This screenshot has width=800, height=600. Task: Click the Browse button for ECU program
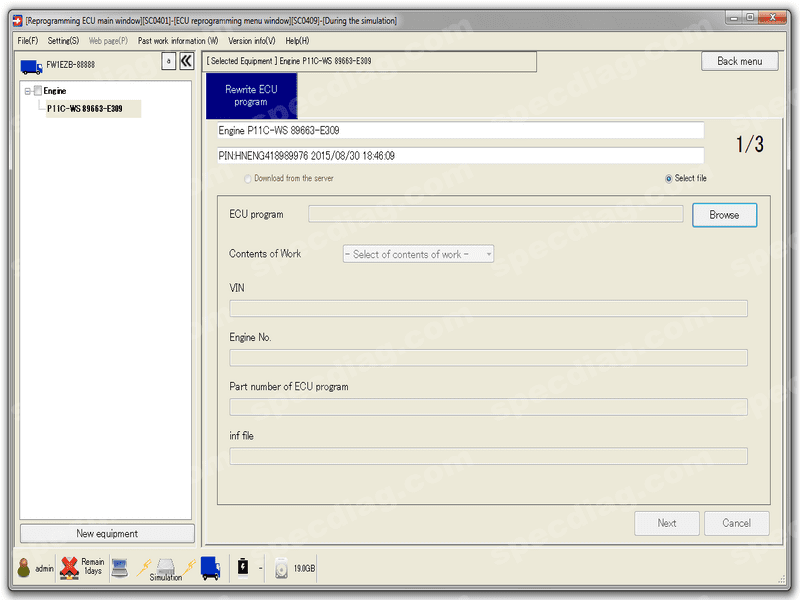[x=724, y=215]
